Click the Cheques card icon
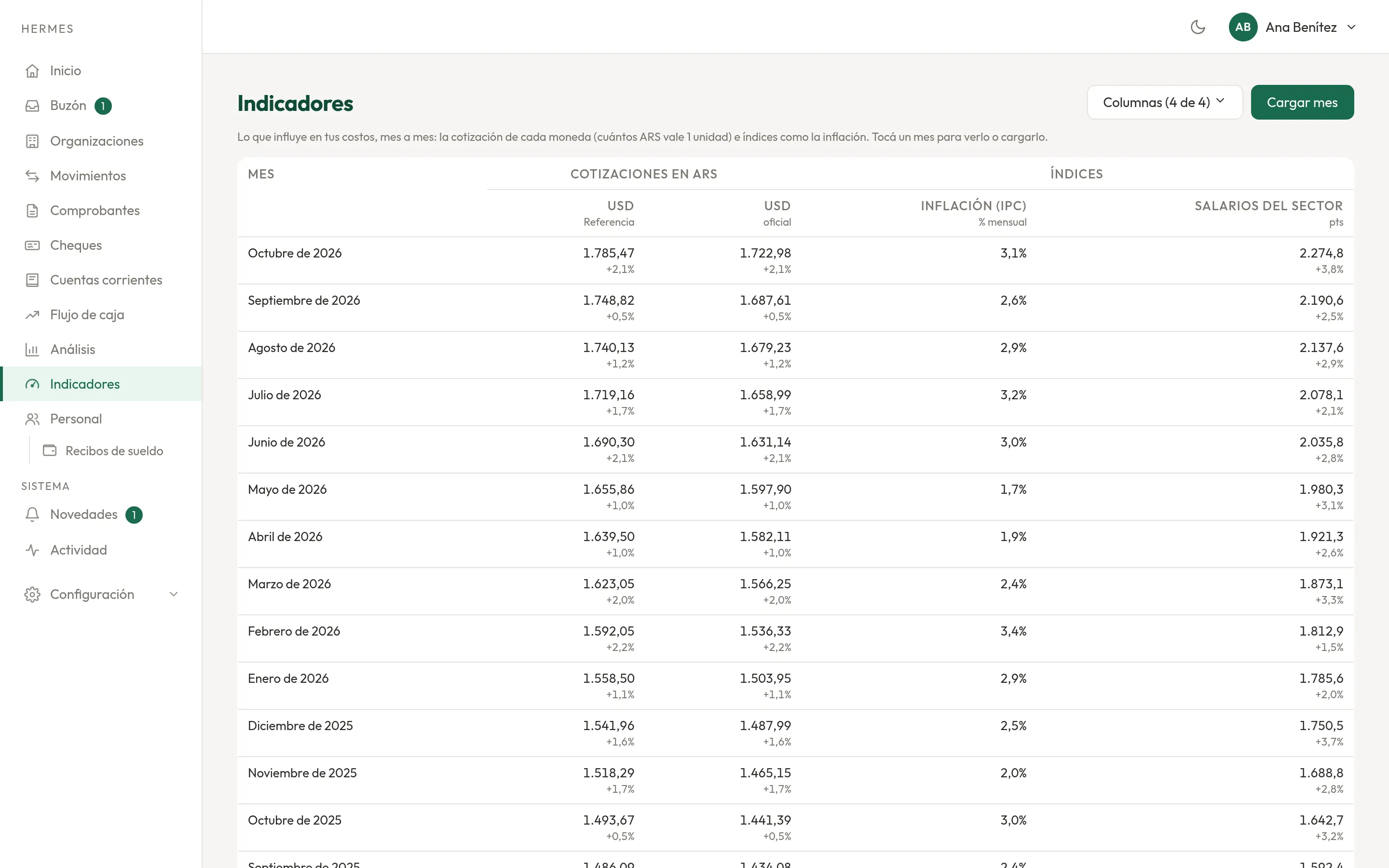1389x868 pixels. (32, 245)
